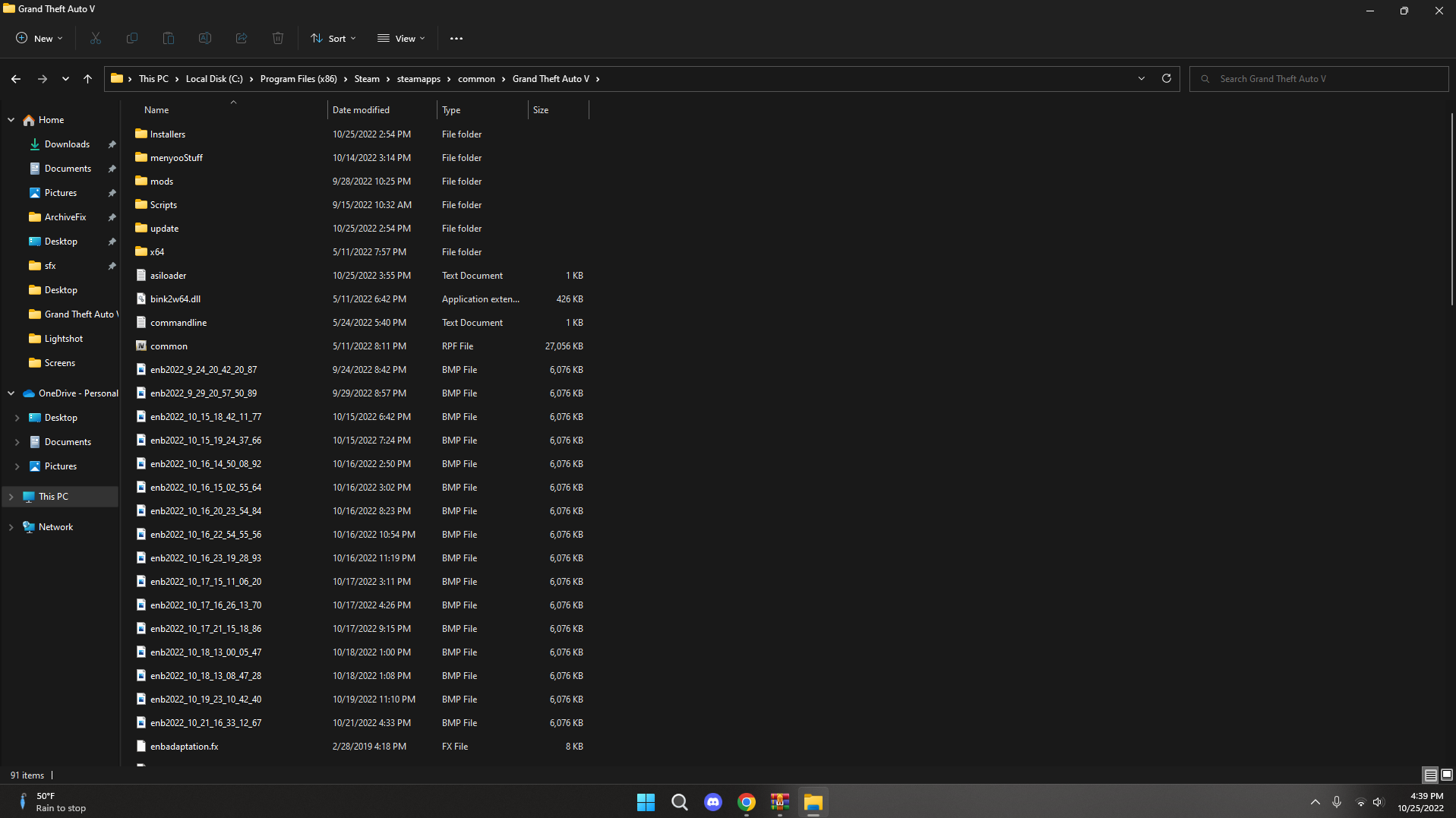Image resolution: width=1456 pixels, height=818 pixels.
Task: Open the steamapps breadcrumb link
Action: [418, 78]
